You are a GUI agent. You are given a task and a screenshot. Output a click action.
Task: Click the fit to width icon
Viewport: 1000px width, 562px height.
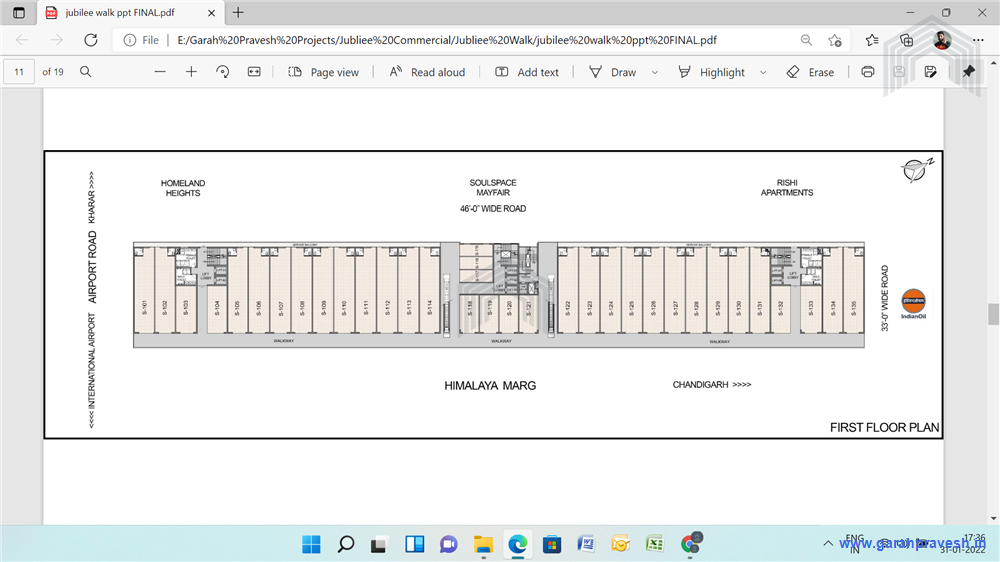pos(254,72)
